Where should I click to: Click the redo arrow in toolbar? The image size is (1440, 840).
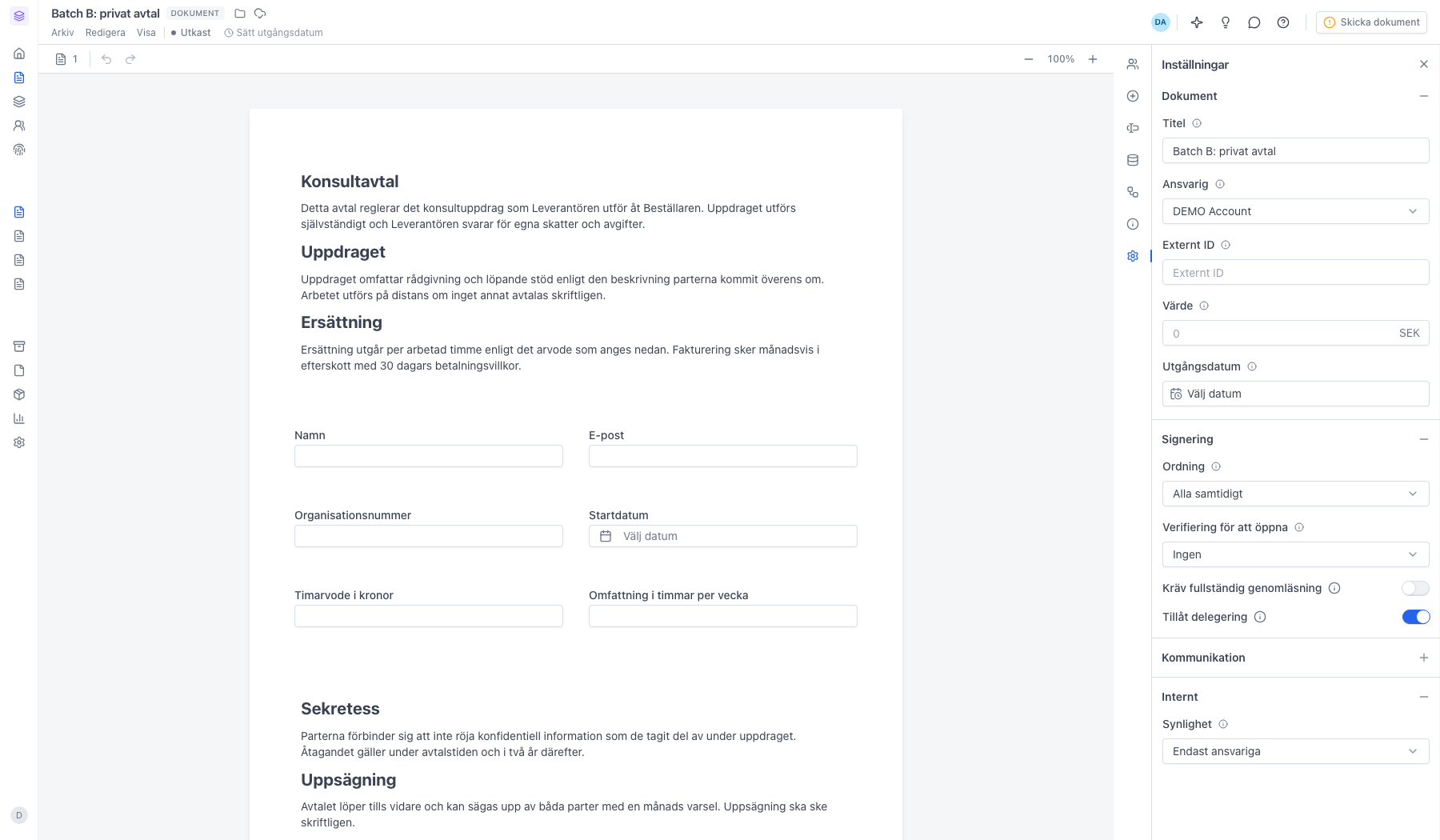click(x=130, y=59)
